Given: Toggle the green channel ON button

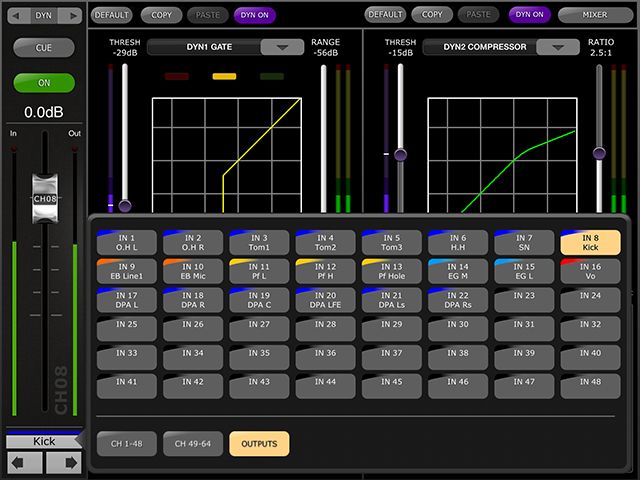Looking at the screenshot, I should coord(43,84).
